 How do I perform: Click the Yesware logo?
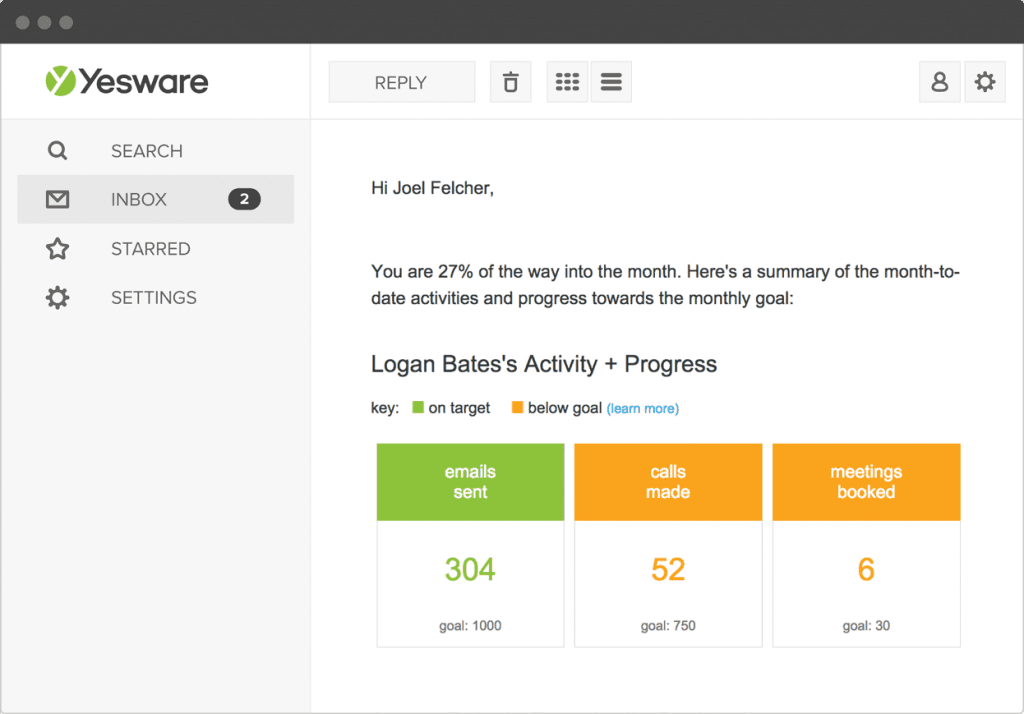pos(127,81)
